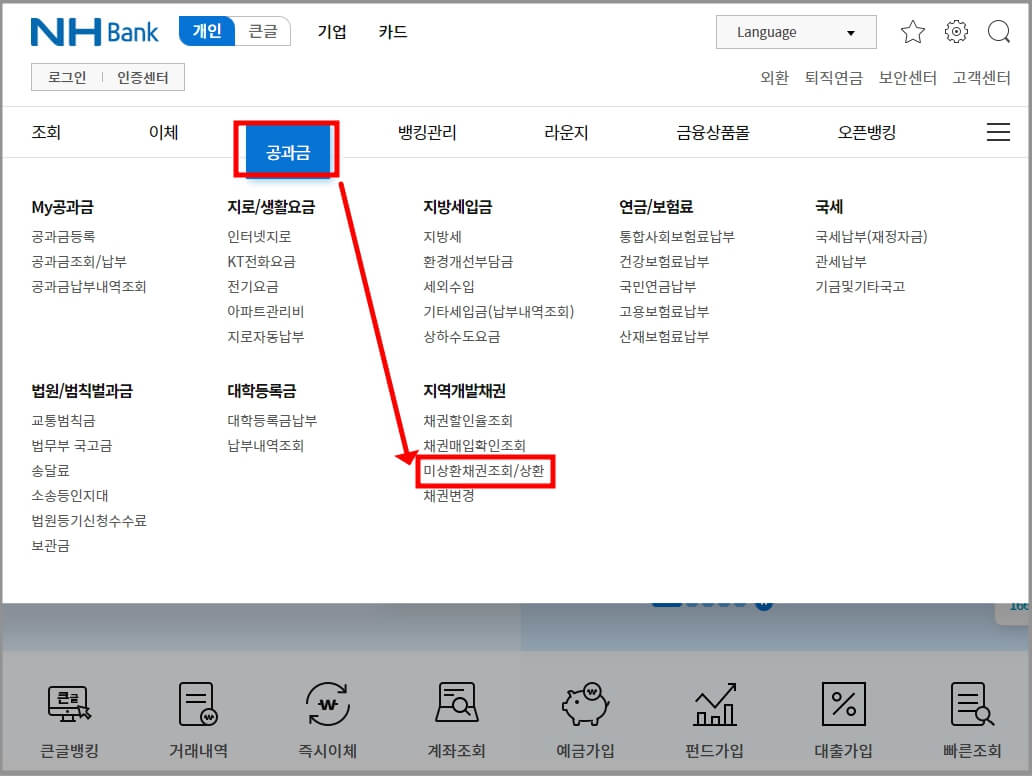Open the 이체 menu
The image size is (1032, 776).
(x=163, y=131)
